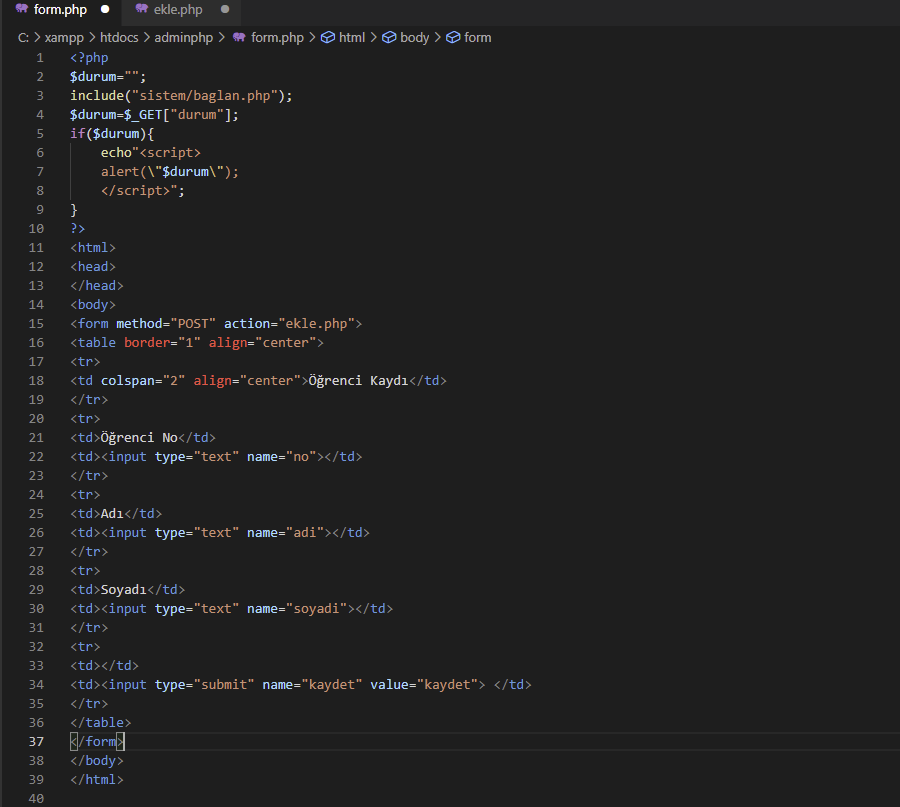Click the name="soyadi" attribute
This screenshot has height=807, width=900.
(x=297, y=608)
